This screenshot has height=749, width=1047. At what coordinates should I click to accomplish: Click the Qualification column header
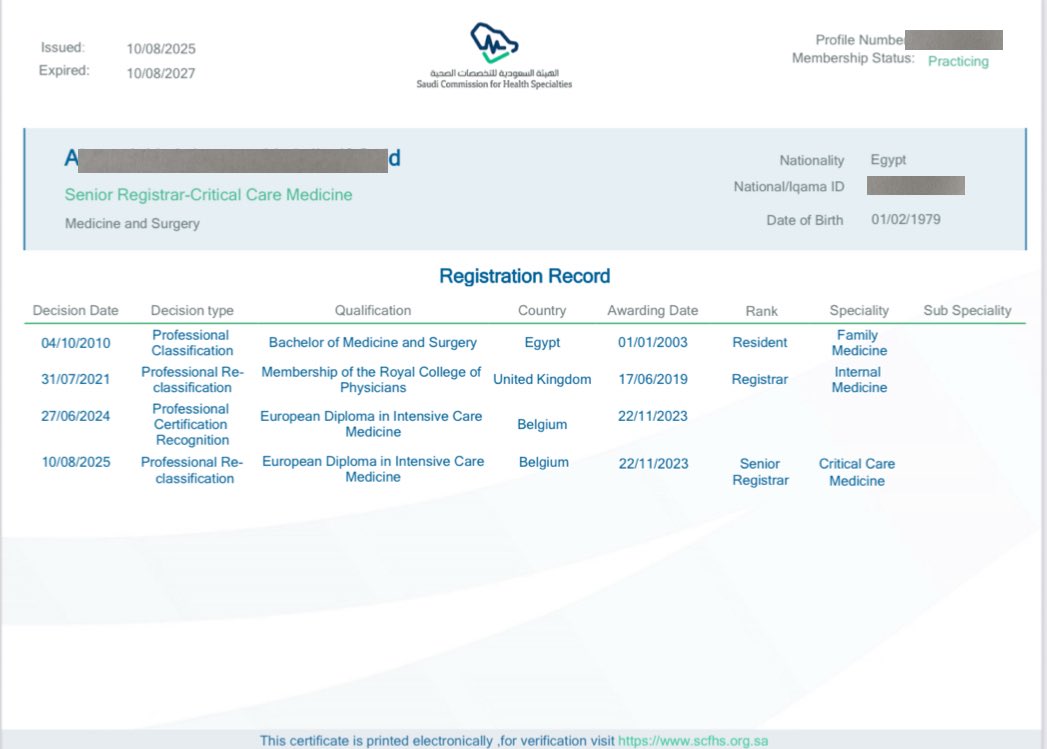[373, 310]
